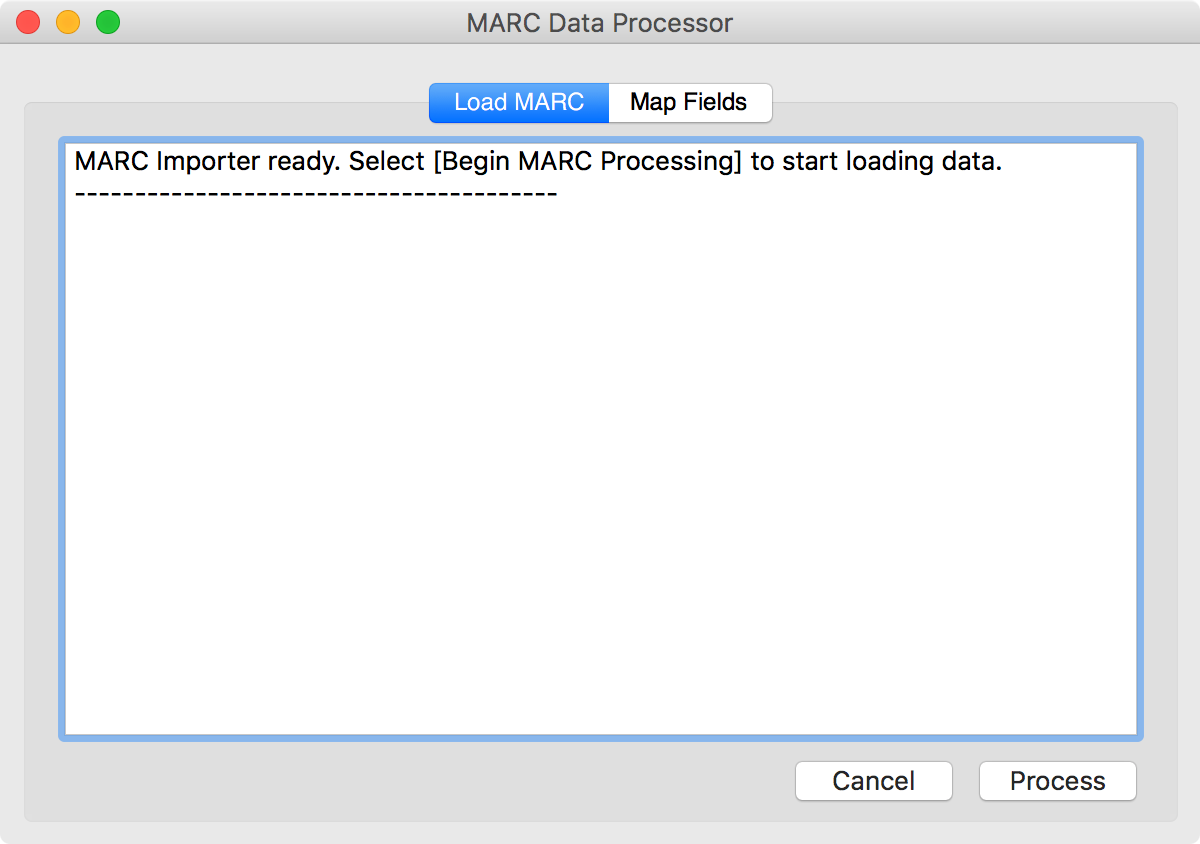Click the bottom of the empty log text area
Screen dimensions: 1200x844
click(600, 715)
